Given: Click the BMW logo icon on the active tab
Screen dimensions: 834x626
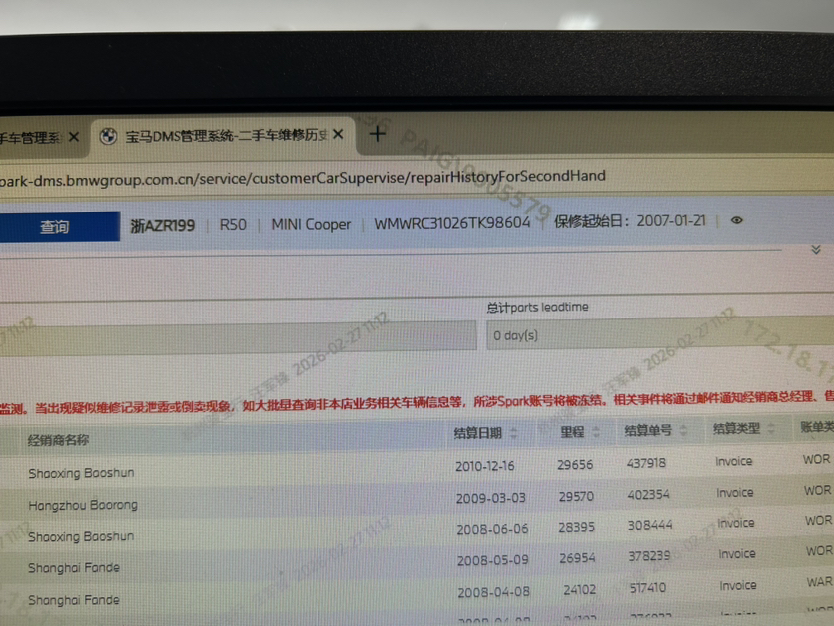Looking at the screenshot, I should click(108, 137).
